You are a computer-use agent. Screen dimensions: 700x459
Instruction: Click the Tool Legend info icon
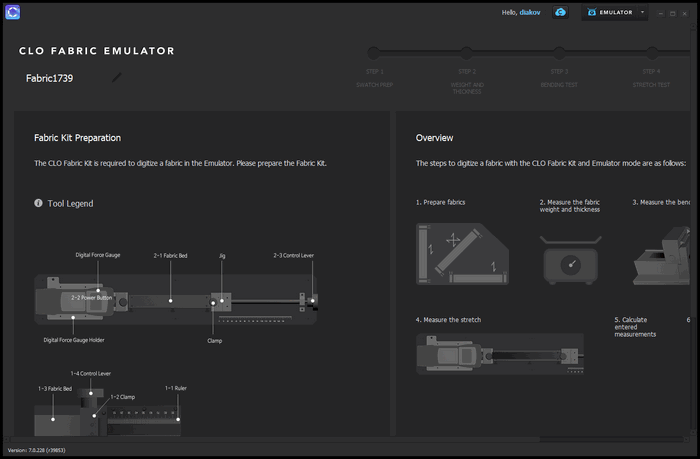pyautogui.click(x=39, y=203)
